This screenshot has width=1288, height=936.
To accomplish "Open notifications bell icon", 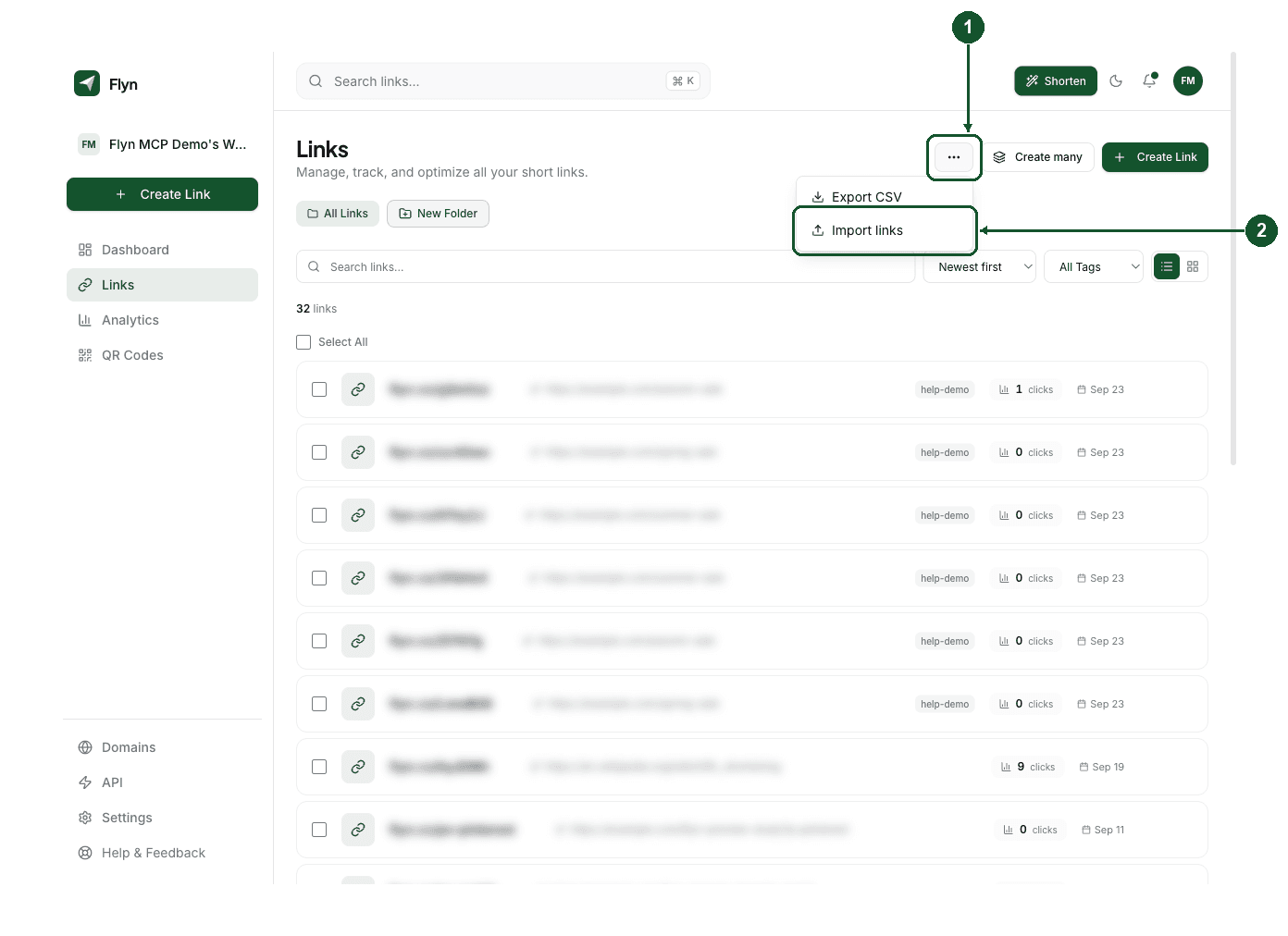I will (1149, 81).
